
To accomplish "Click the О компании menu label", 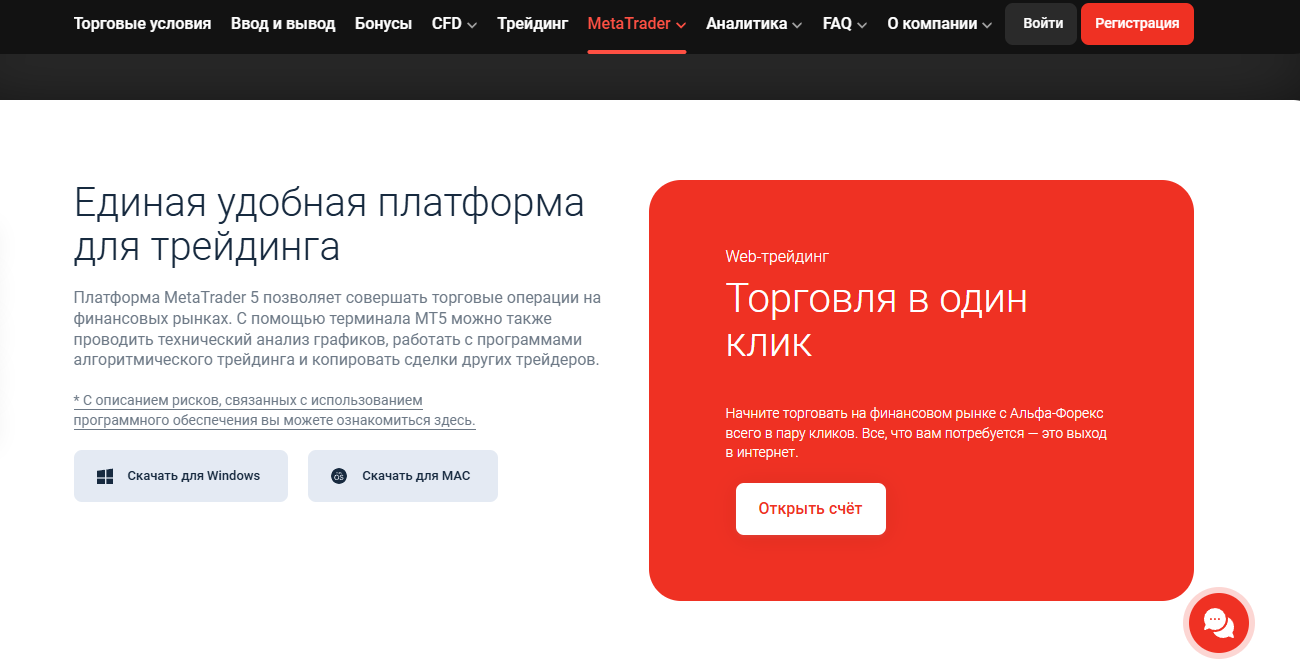I will (932, 24).
